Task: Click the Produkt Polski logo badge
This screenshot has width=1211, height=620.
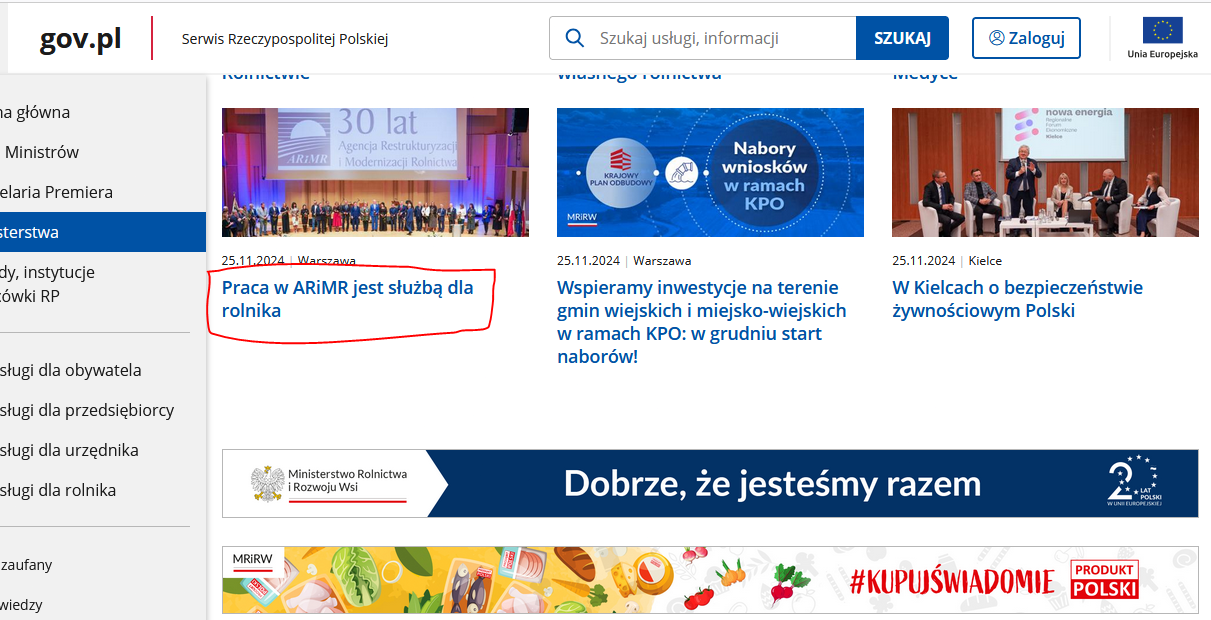Action: [1105, 579]
